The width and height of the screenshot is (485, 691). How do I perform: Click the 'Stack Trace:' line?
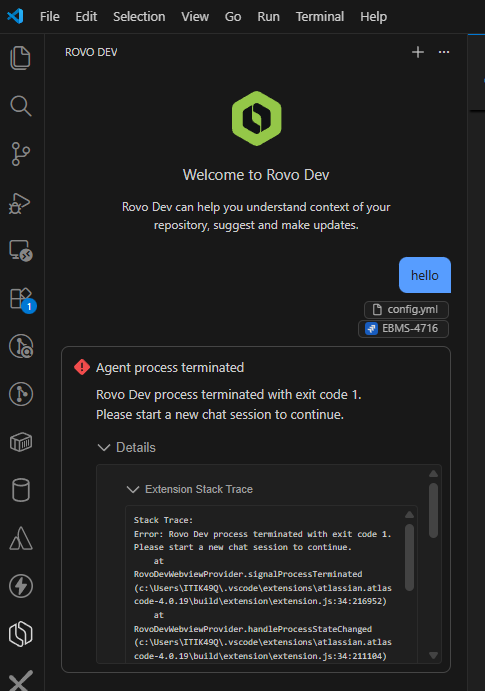[x=163, y=520]
